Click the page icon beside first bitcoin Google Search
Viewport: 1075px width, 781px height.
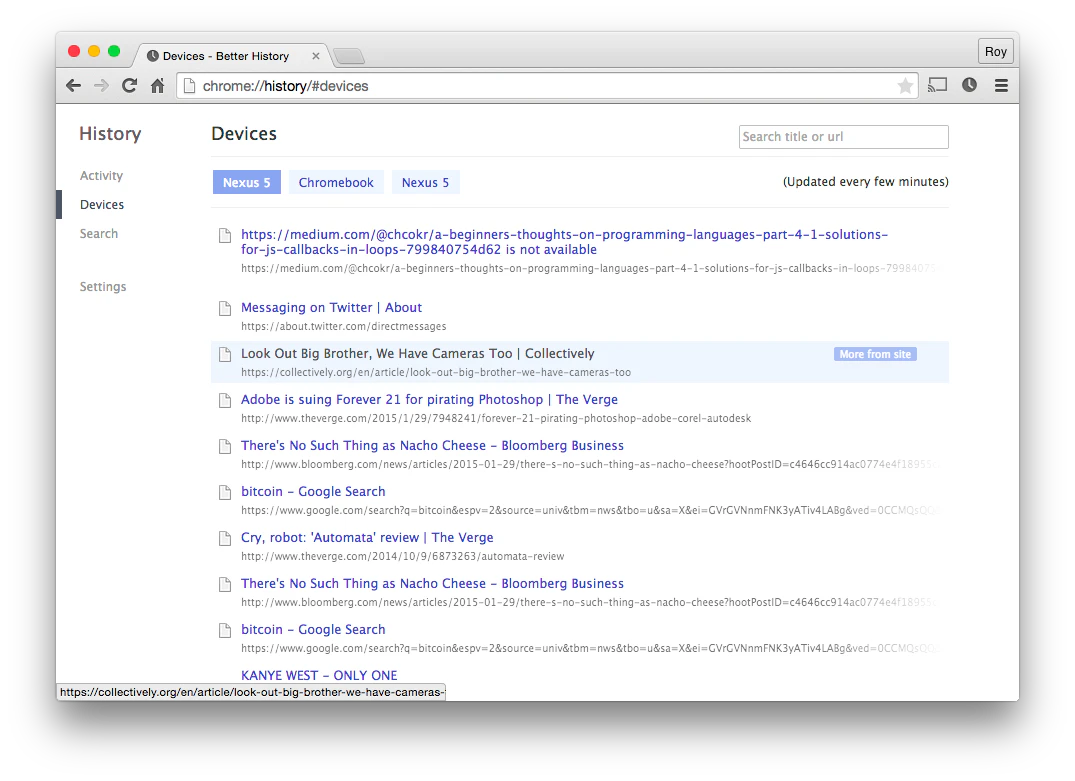(x=225, y=492)
